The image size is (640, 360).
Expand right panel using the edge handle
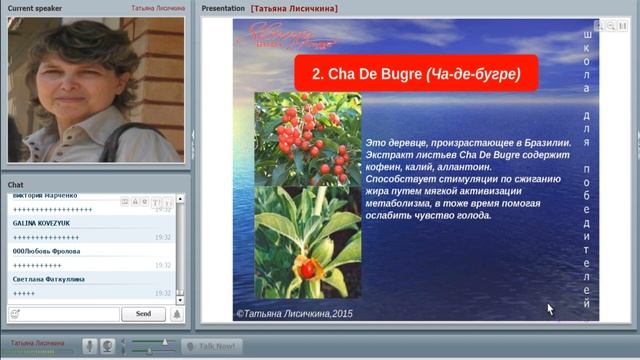coord(638,145)
